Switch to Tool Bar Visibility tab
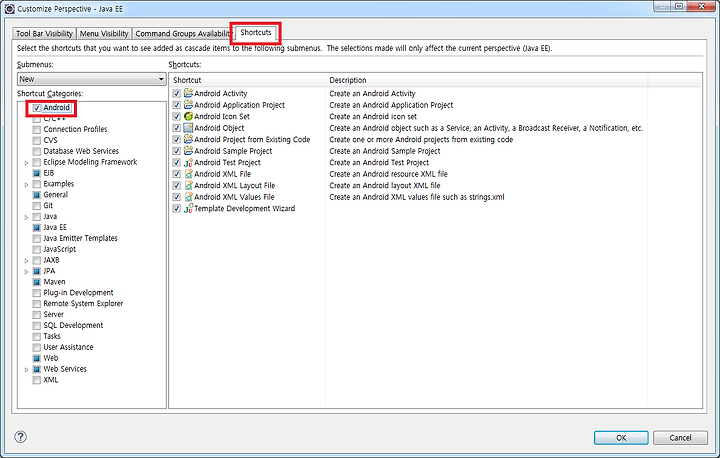The height and width of the screenshot is (458, 720). tap(45, 34)
